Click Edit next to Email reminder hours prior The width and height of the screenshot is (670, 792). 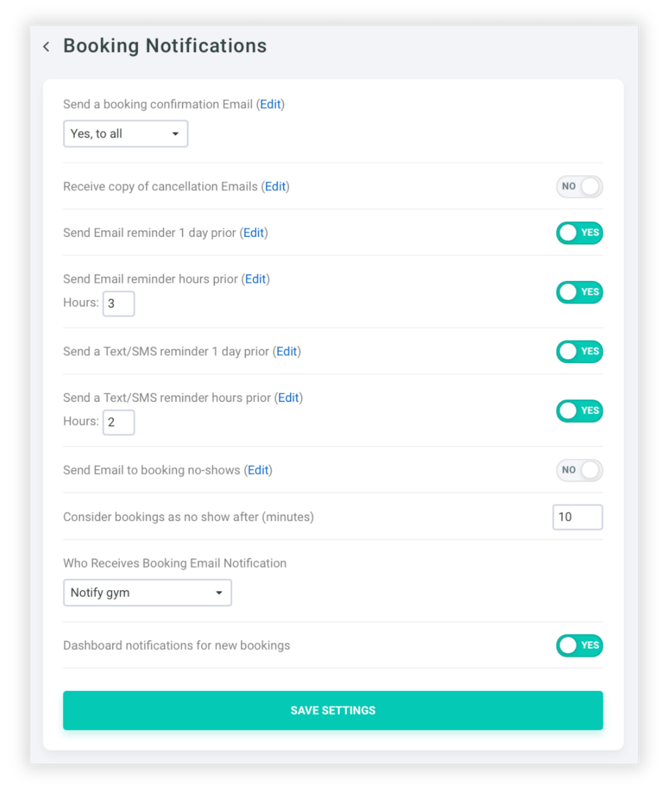click(x=256, y=279)
